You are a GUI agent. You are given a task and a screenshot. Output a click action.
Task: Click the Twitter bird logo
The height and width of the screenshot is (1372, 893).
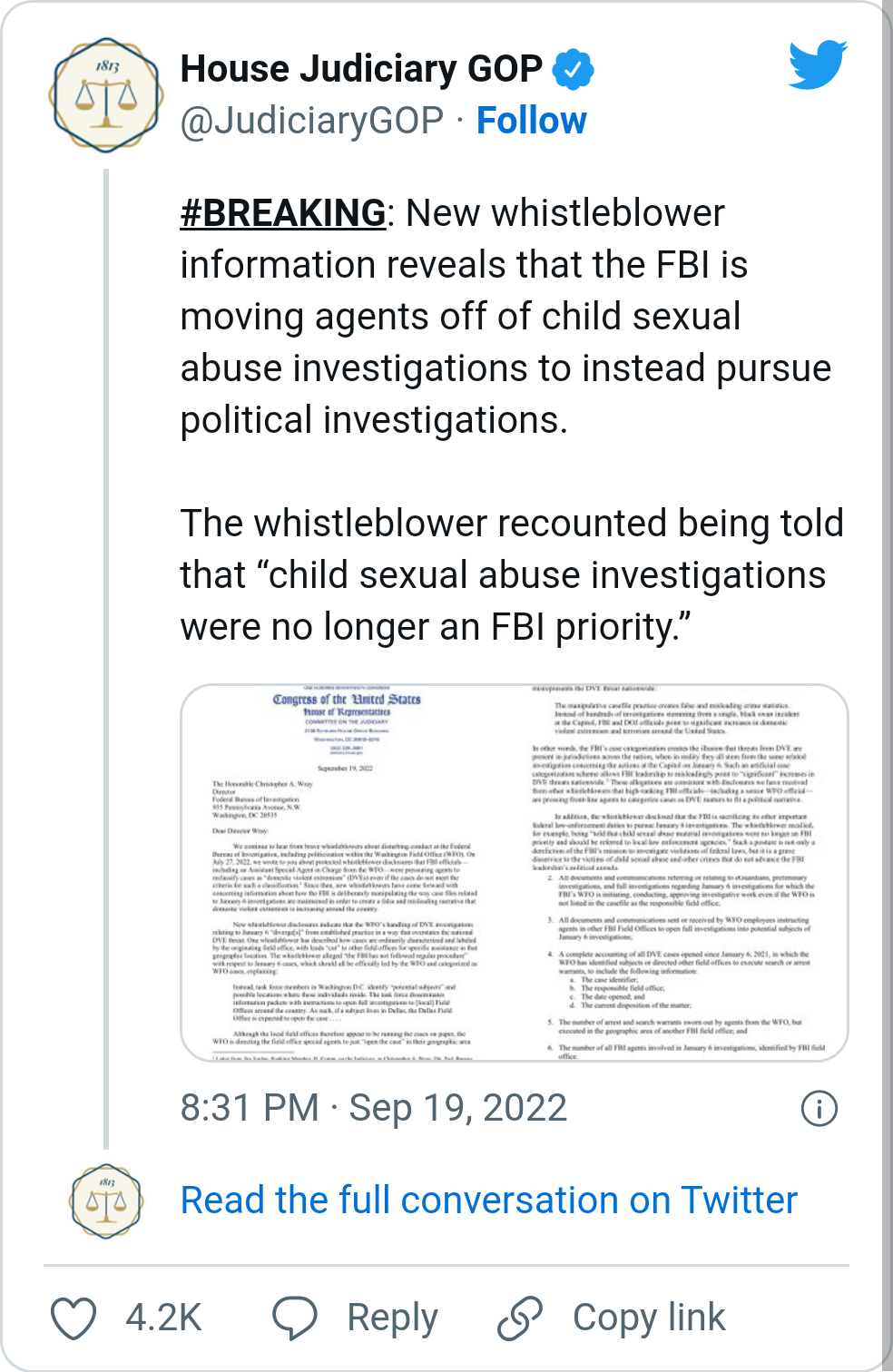pyautogui.click(x=818, y=64)
